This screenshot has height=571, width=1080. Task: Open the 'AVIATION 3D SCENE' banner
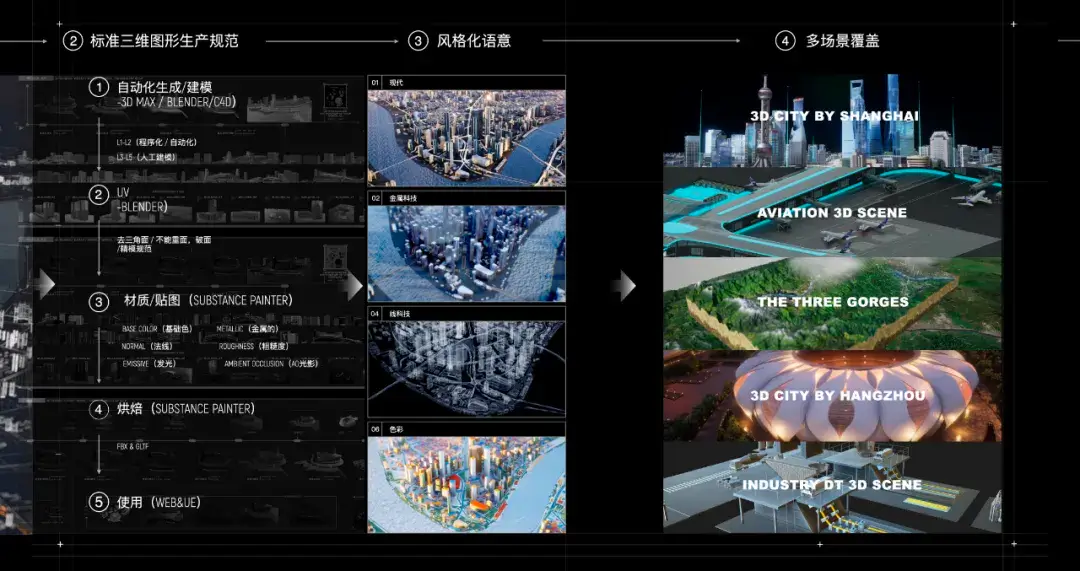pos(832,212)
